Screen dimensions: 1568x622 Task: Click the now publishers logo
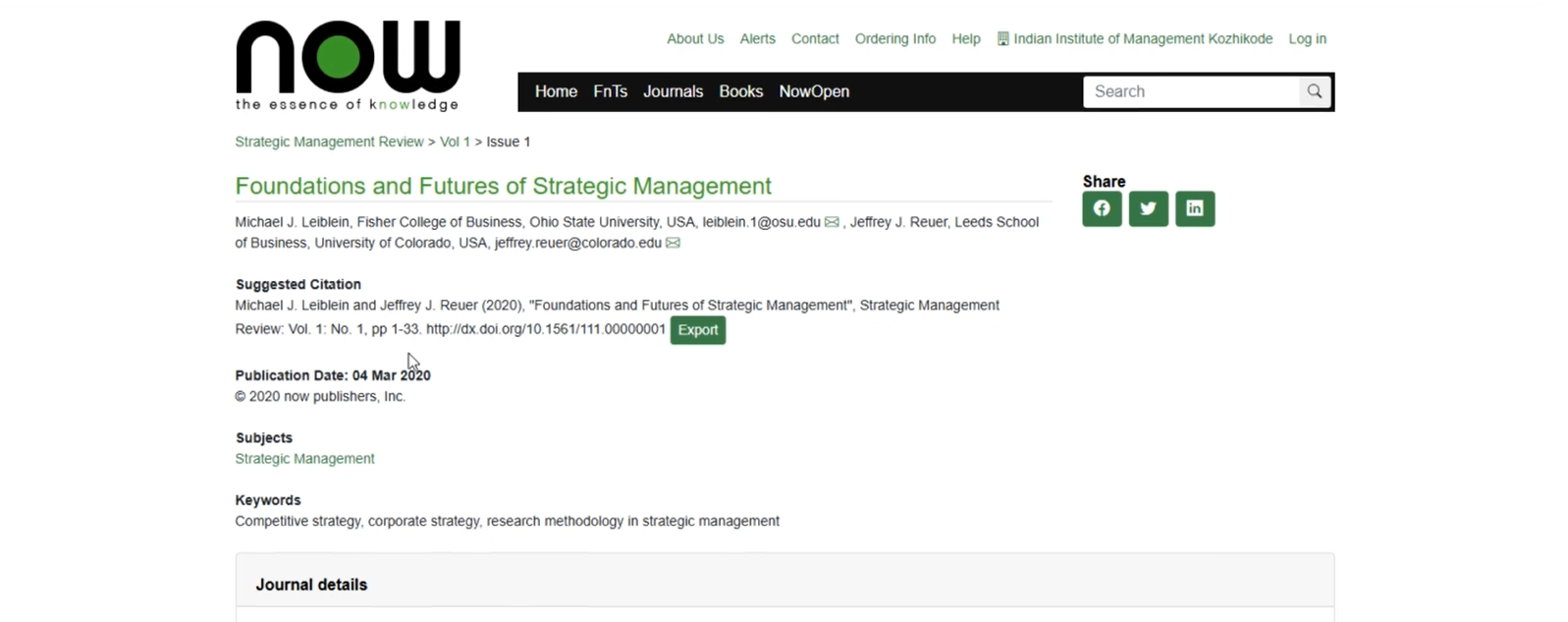(x=348, y=66)
